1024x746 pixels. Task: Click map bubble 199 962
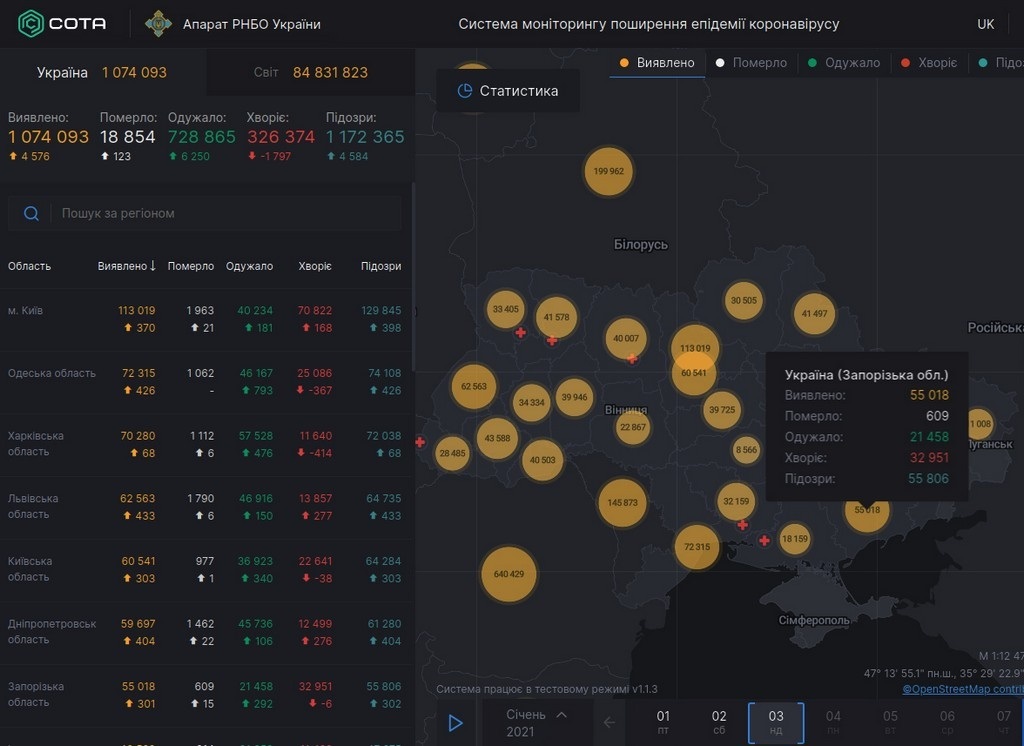coord(609,171)
